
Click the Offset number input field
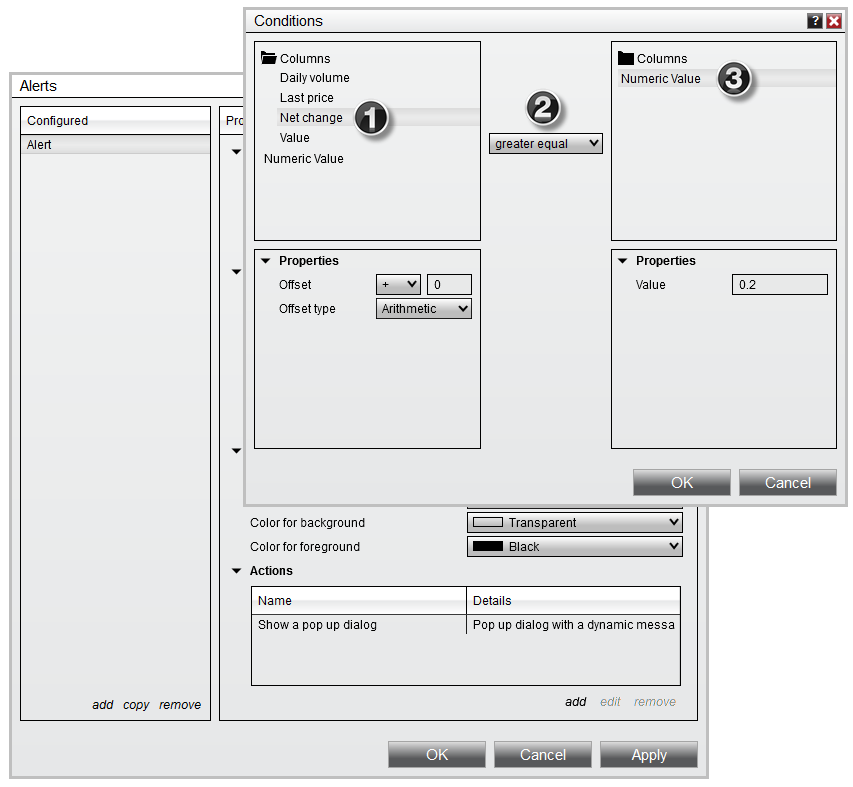click(449, 285)
